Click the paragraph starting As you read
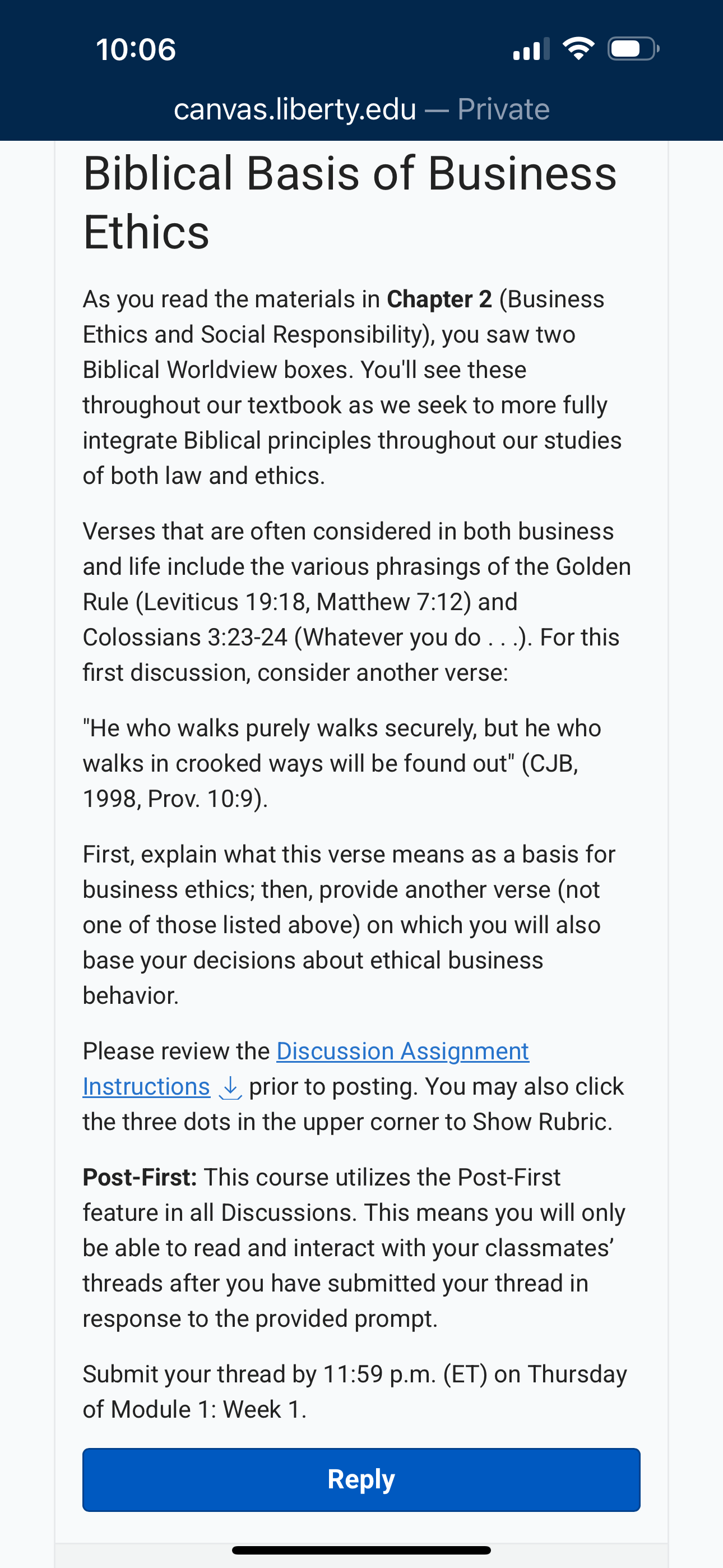Viewport: 723px width, 1568px height. (353, 387)
